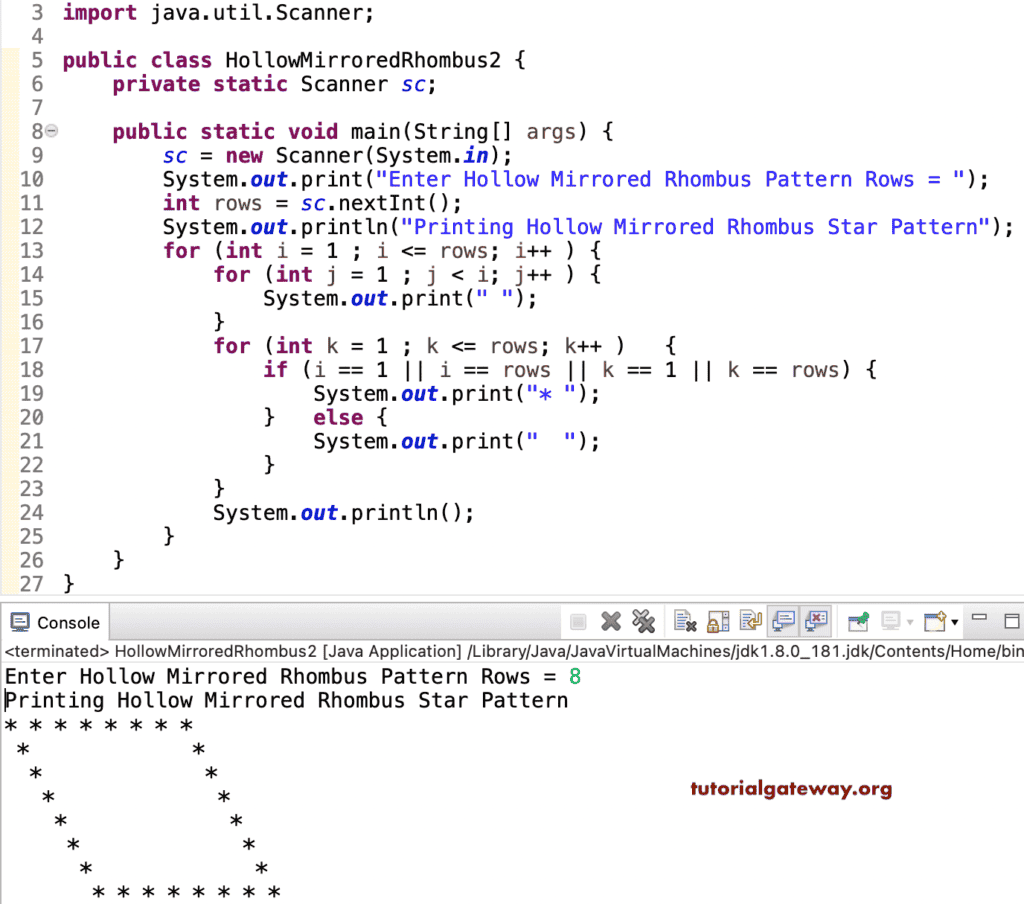Click the Remove Launch icon

(611, 620)
